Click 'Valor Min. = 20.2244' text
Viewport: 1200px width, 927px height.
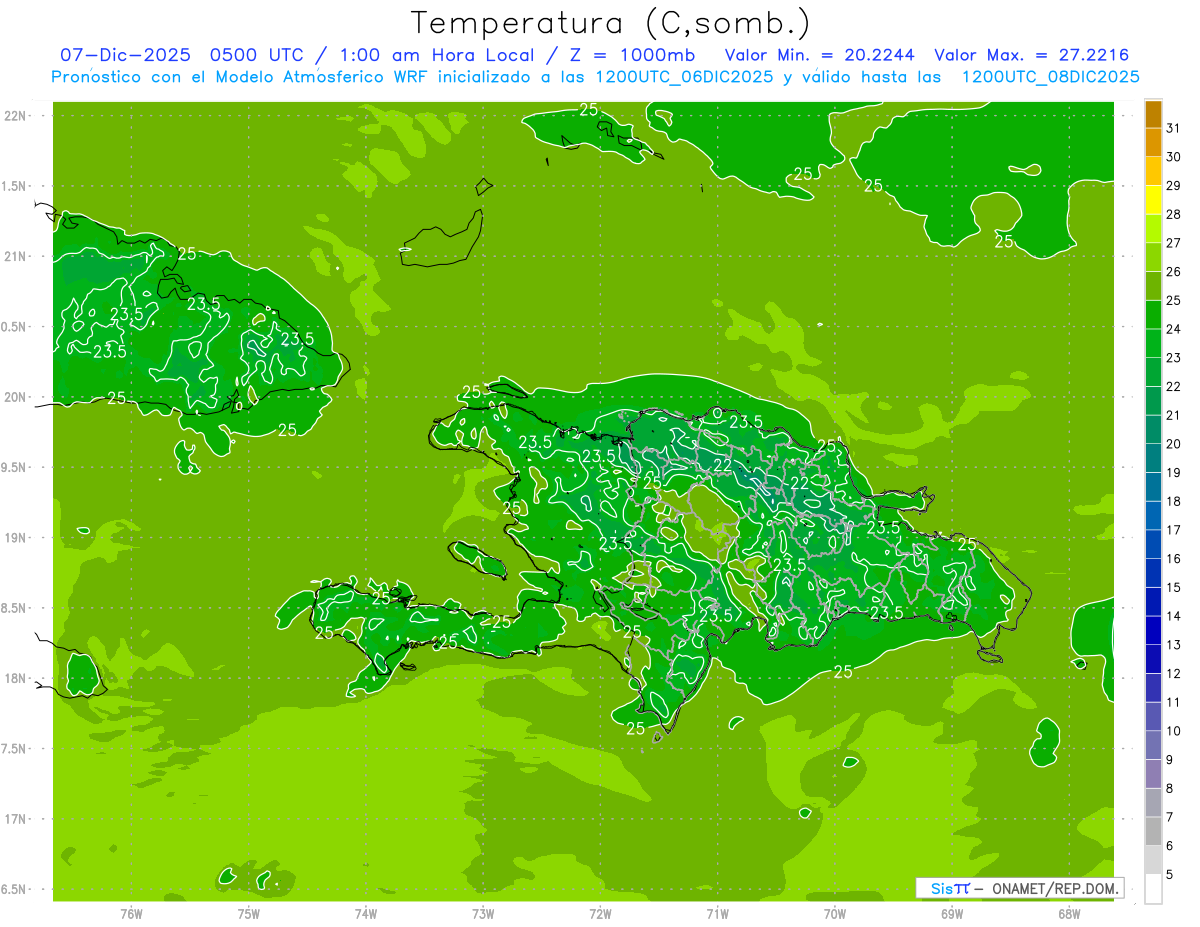[819, 54]
